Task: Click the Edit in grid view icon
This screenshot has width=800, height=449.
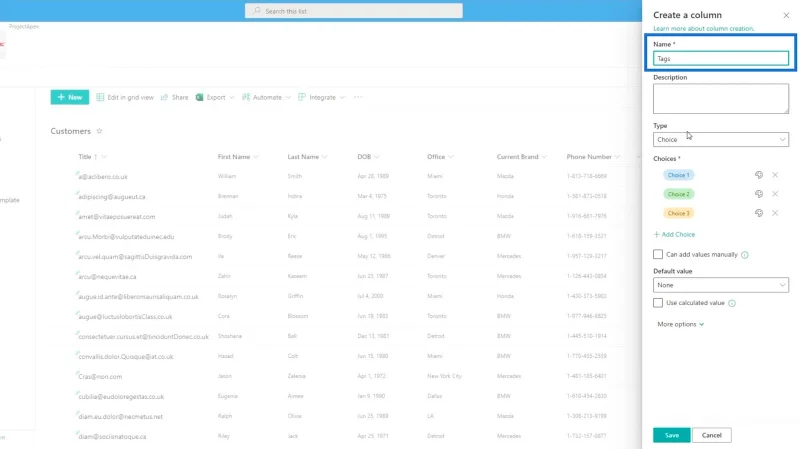Action: point(100,97)
